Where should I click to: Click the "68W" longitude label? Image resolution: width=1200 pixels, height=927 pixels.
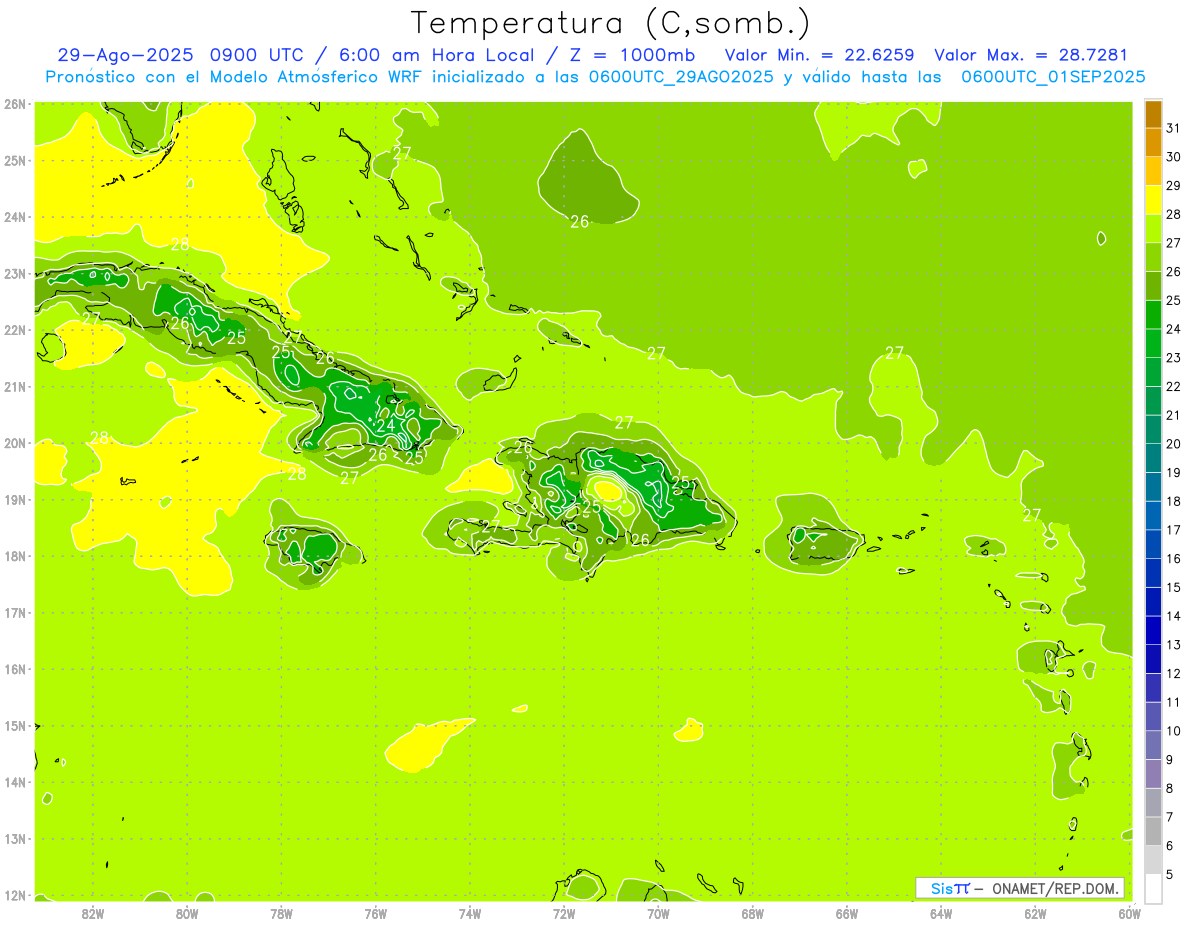pos(753,913)
